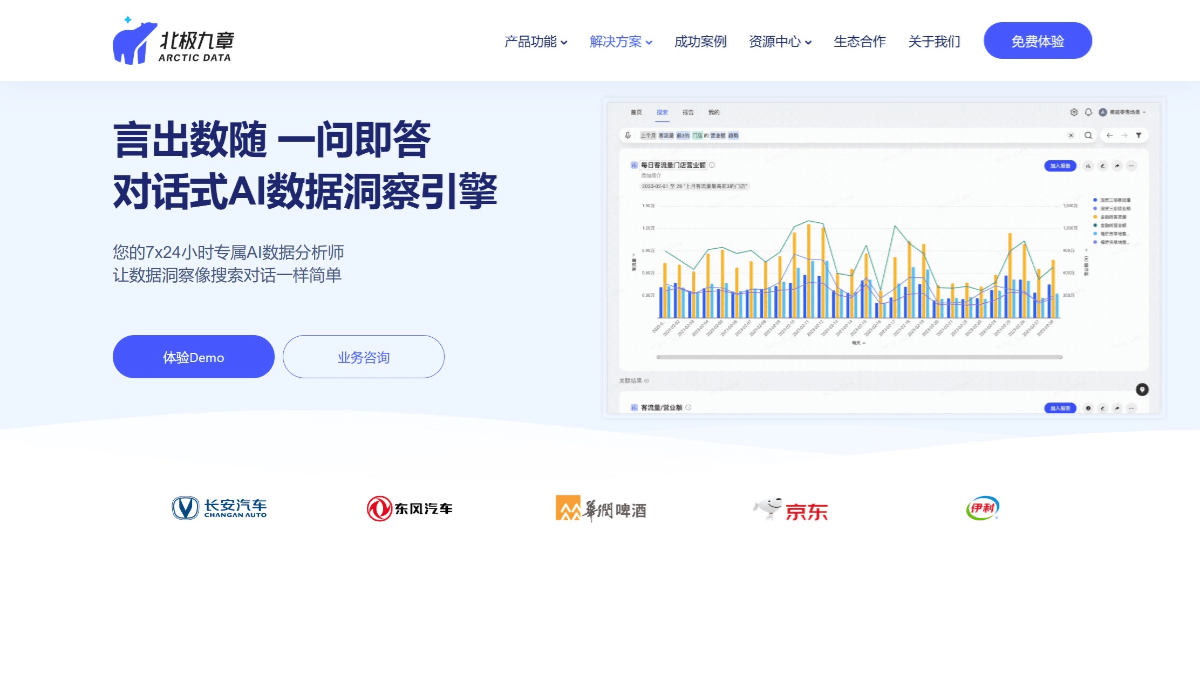Click the 华润啤酒 customer logo
The width and height of the screenshot is (1200, 675).
pyautogui.click(x=601, y=508)
